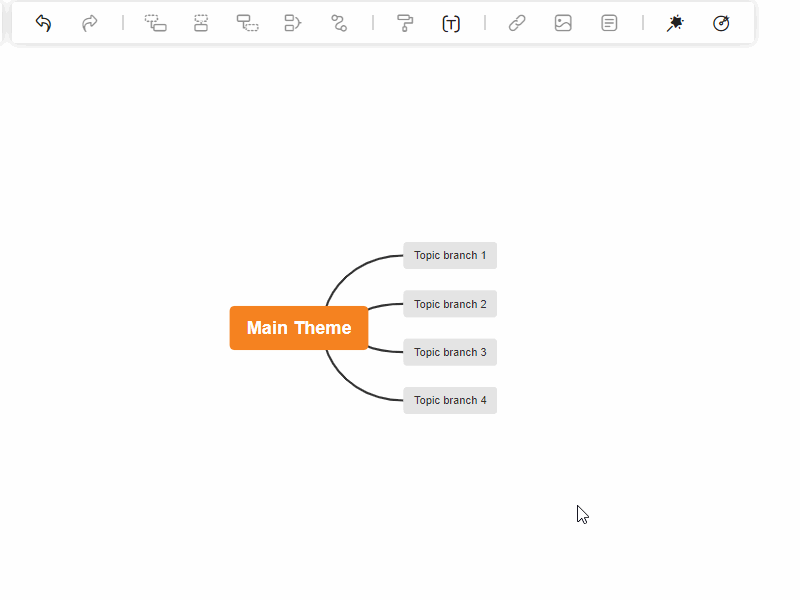800x600 pixels.
Task: Select the Topic branch 1 node
Action: pos(450,256)
